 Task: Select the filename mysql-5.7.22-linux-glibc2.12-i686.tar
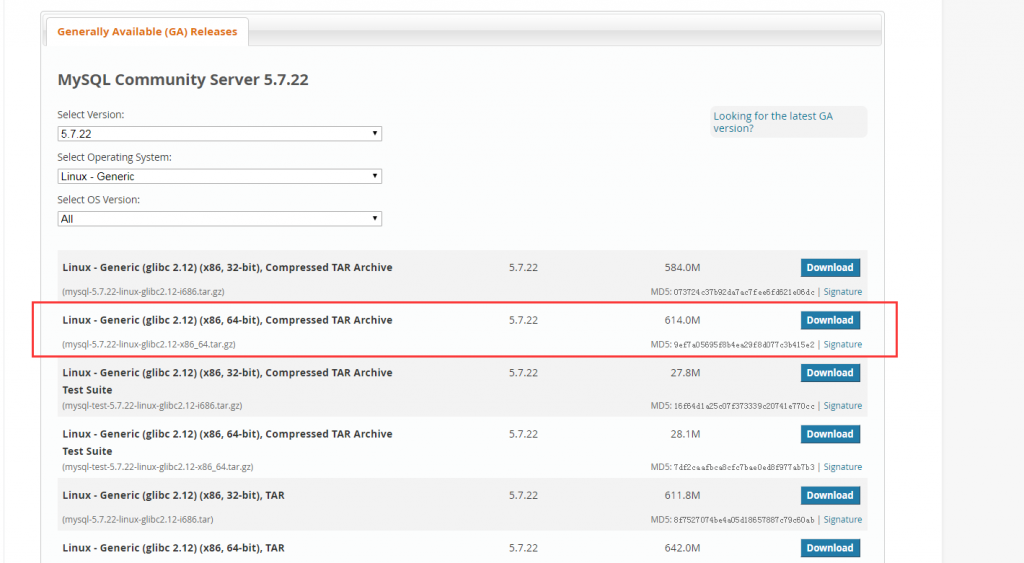[138, 520]
